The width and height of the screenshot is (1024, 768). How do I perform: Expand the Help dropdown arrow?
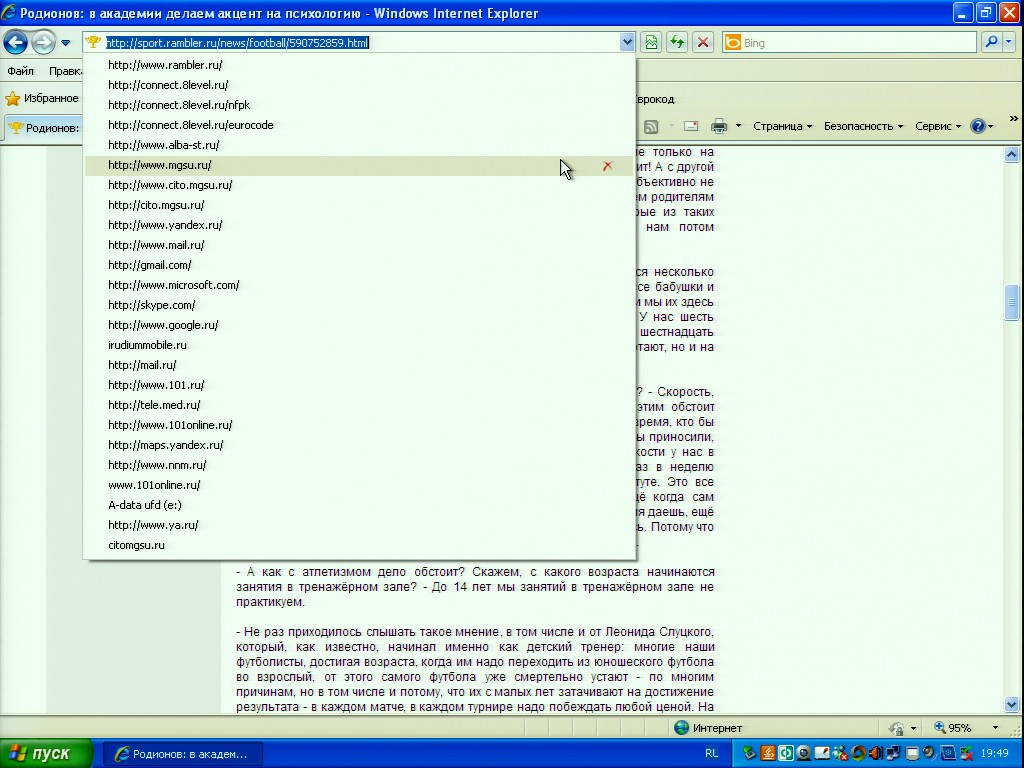(x=991, y=127)
